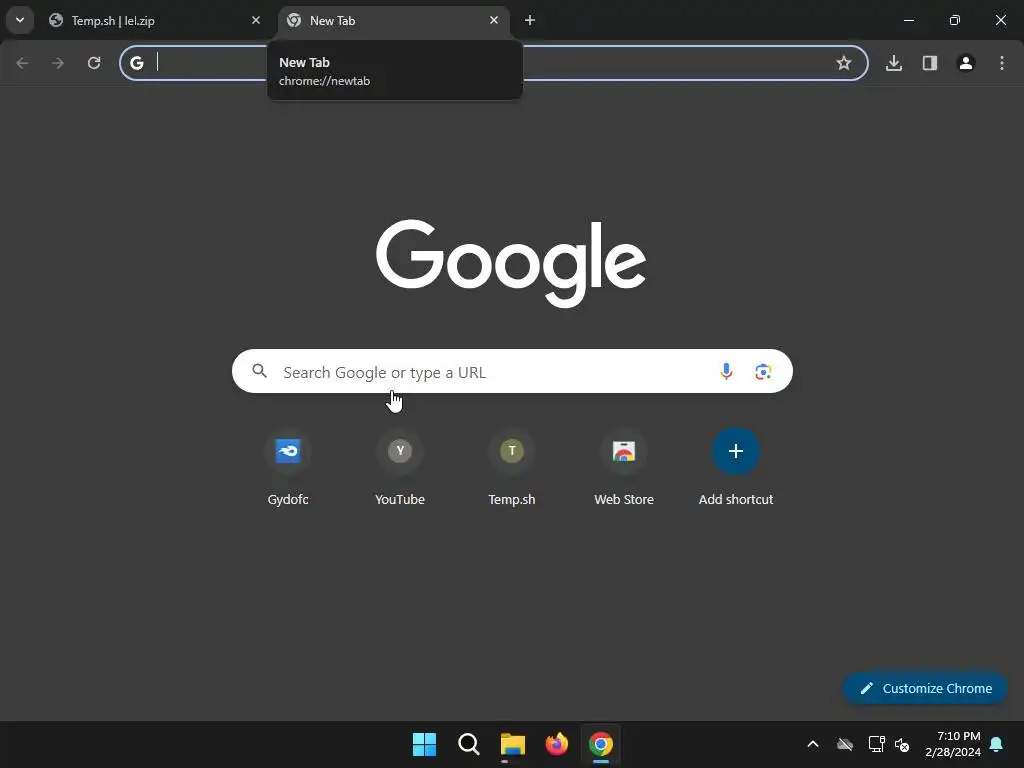Start voice search with microphone icon
The image size is (1024, 768).
coord(726,372)
